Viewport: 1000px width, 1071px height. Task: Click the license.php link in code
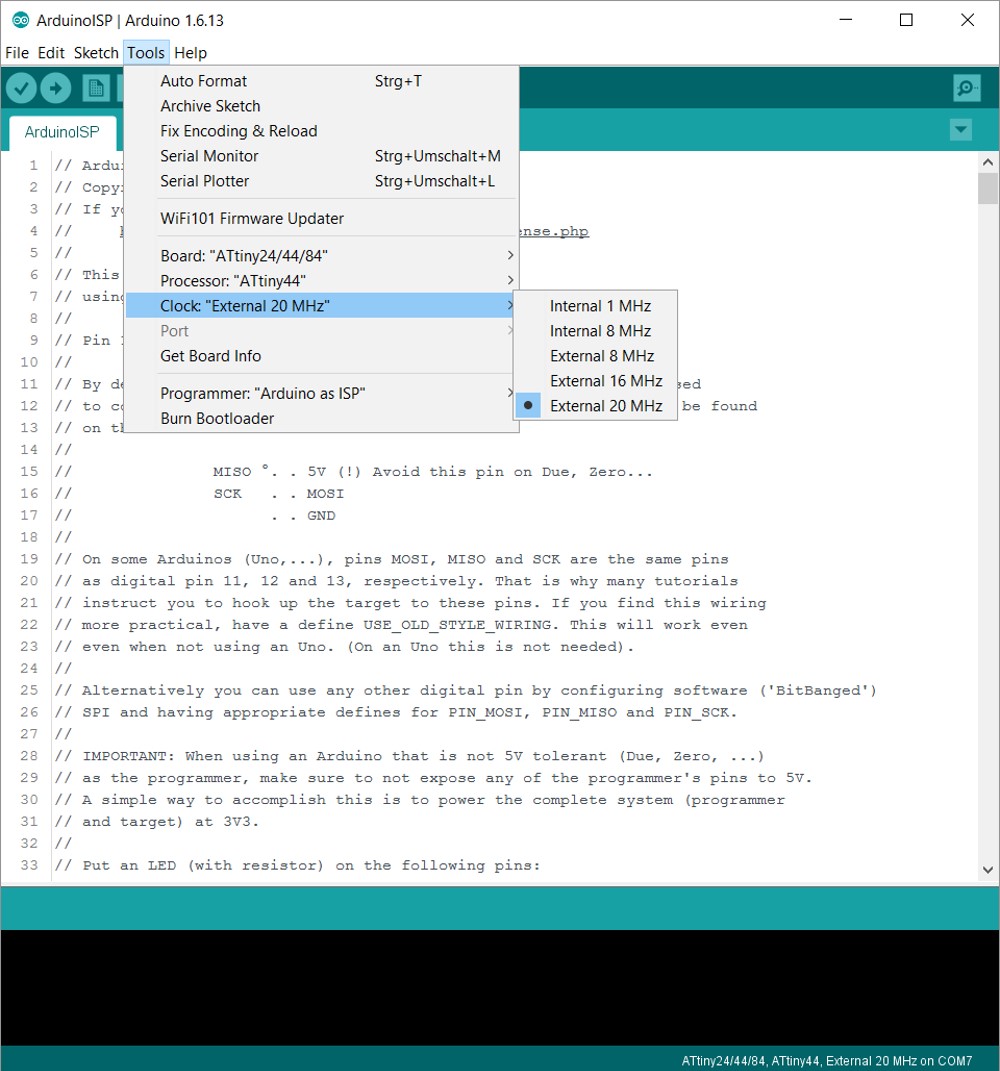pyautogui.click(x=554, y=231)
